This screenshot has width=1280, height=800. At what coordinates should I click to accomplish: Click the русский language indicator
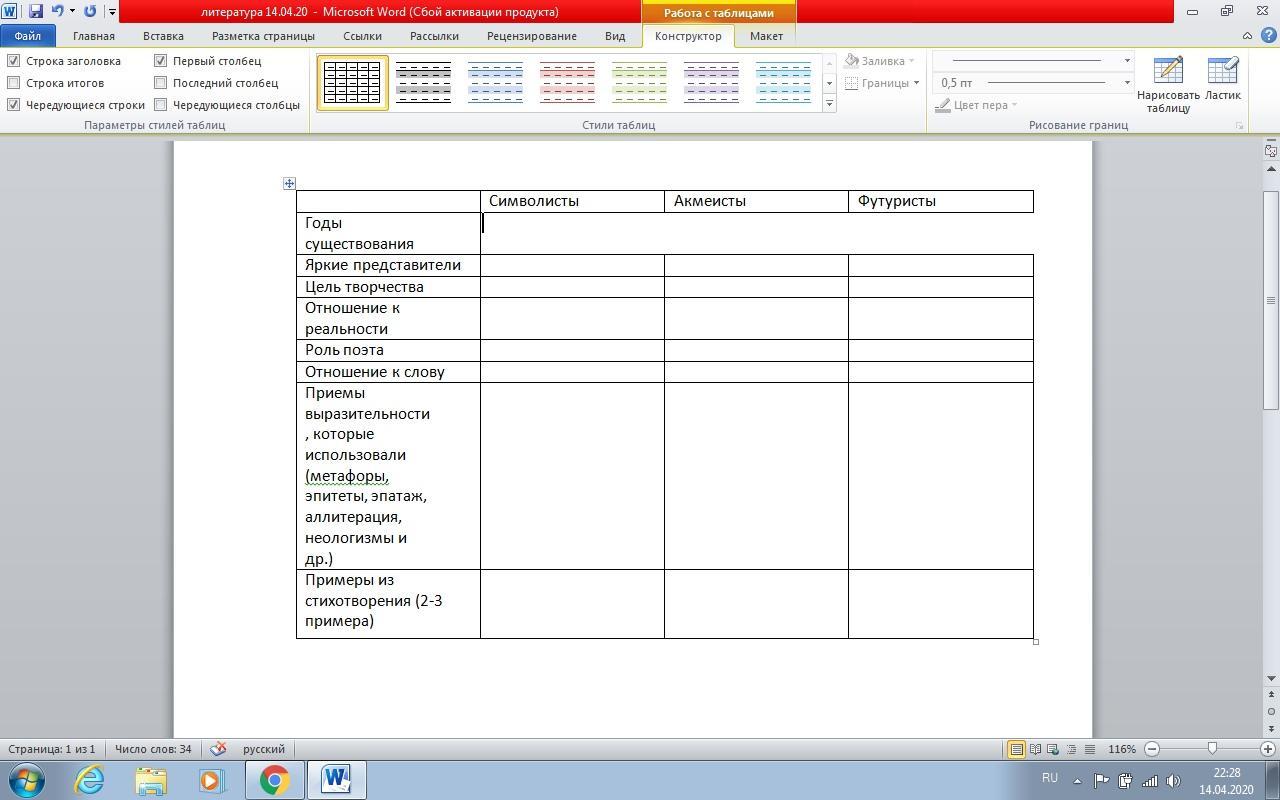coord(264,749)
